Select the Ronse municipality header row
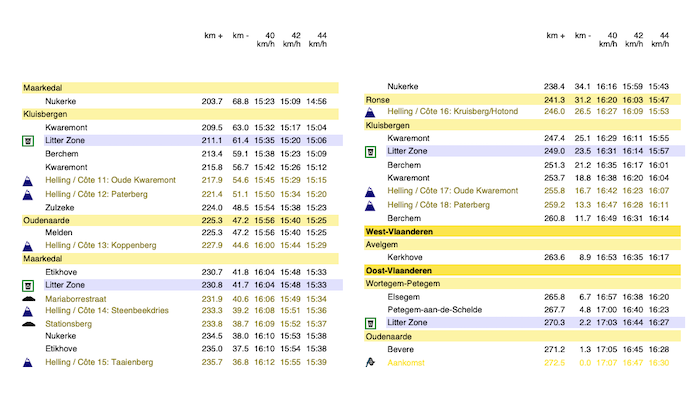Image resolution: width=700 pixels, height=394 pixels. pyautogui.click(x=522, y=100)
